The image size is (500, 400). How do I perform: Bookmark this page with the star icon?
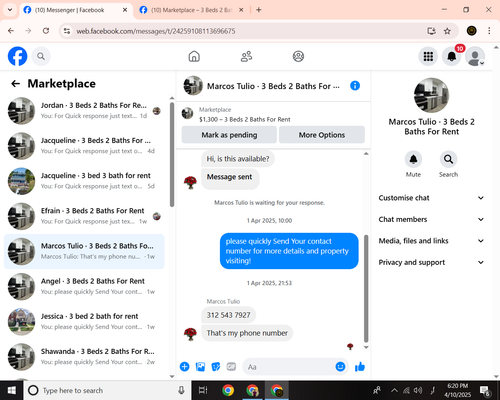[447, 31]
